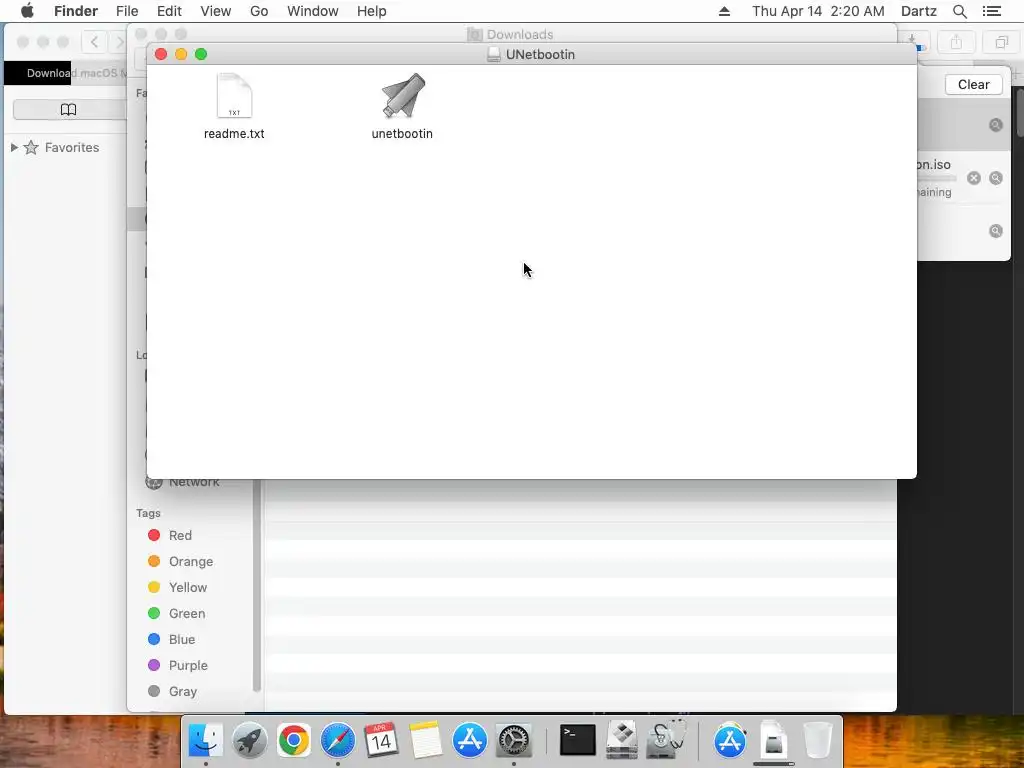Open Boot Camp Assistant from the Dock
The image size is (1024, 768).
click(x=622, y=740)
